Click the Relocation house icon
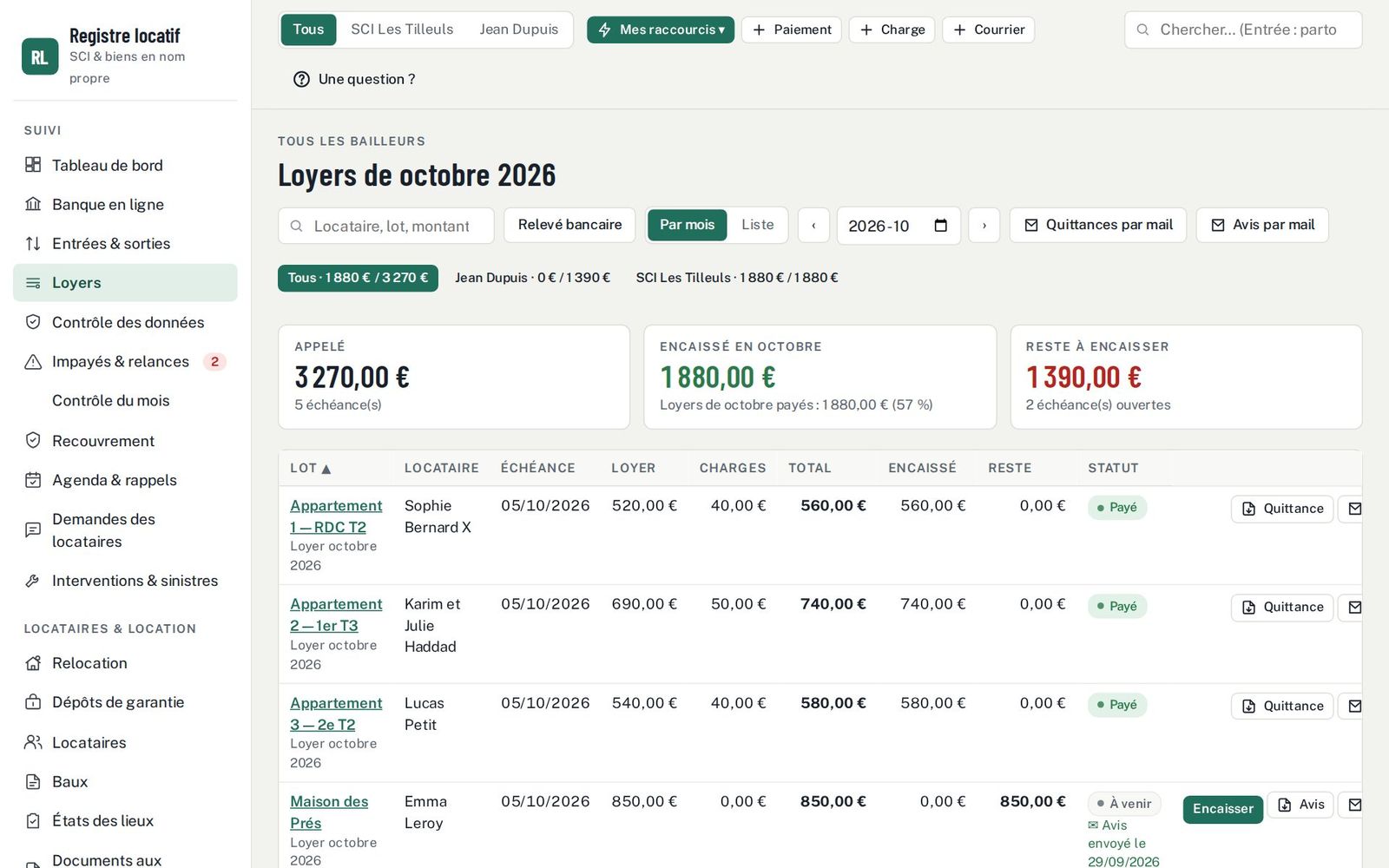This screenshot has width=1389, height=868. (x=33, y=663)
